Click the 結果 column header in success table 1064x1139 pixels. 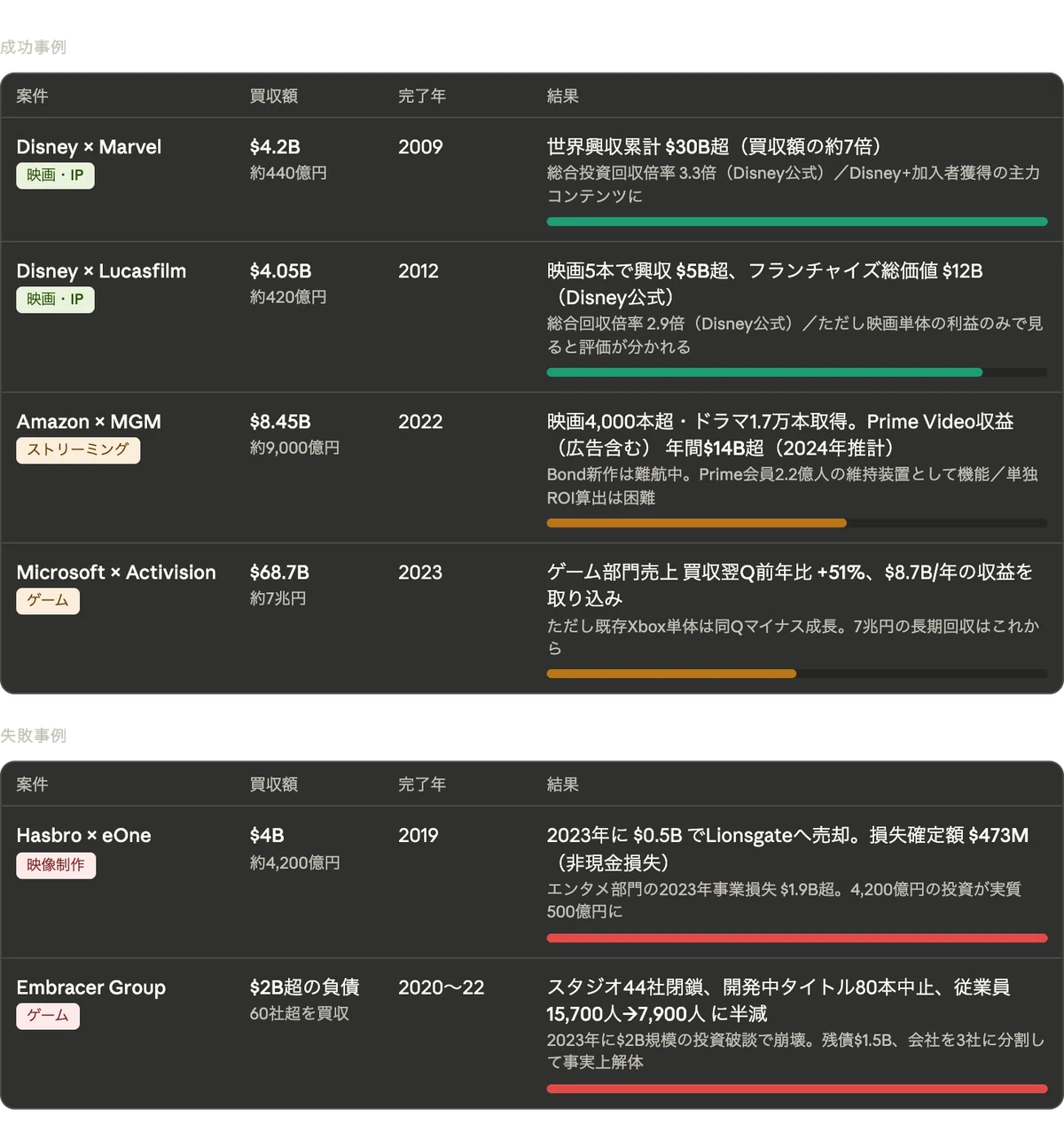(563, 96)
